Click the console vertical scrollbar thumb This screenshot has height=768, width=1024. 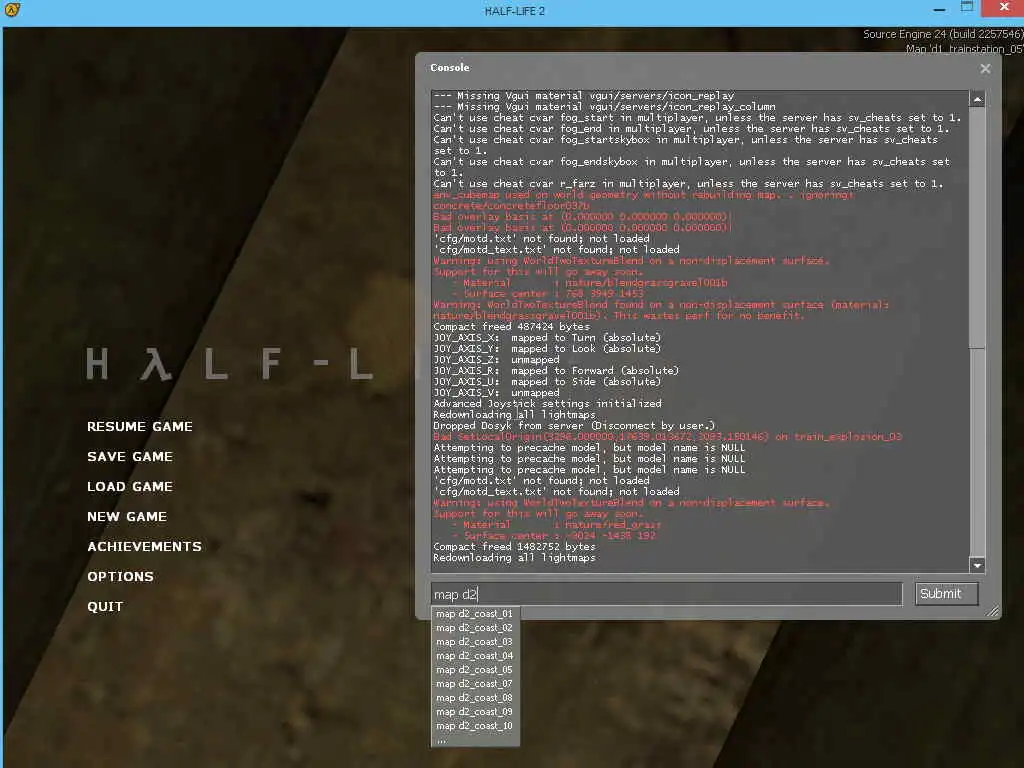point(977,229)
